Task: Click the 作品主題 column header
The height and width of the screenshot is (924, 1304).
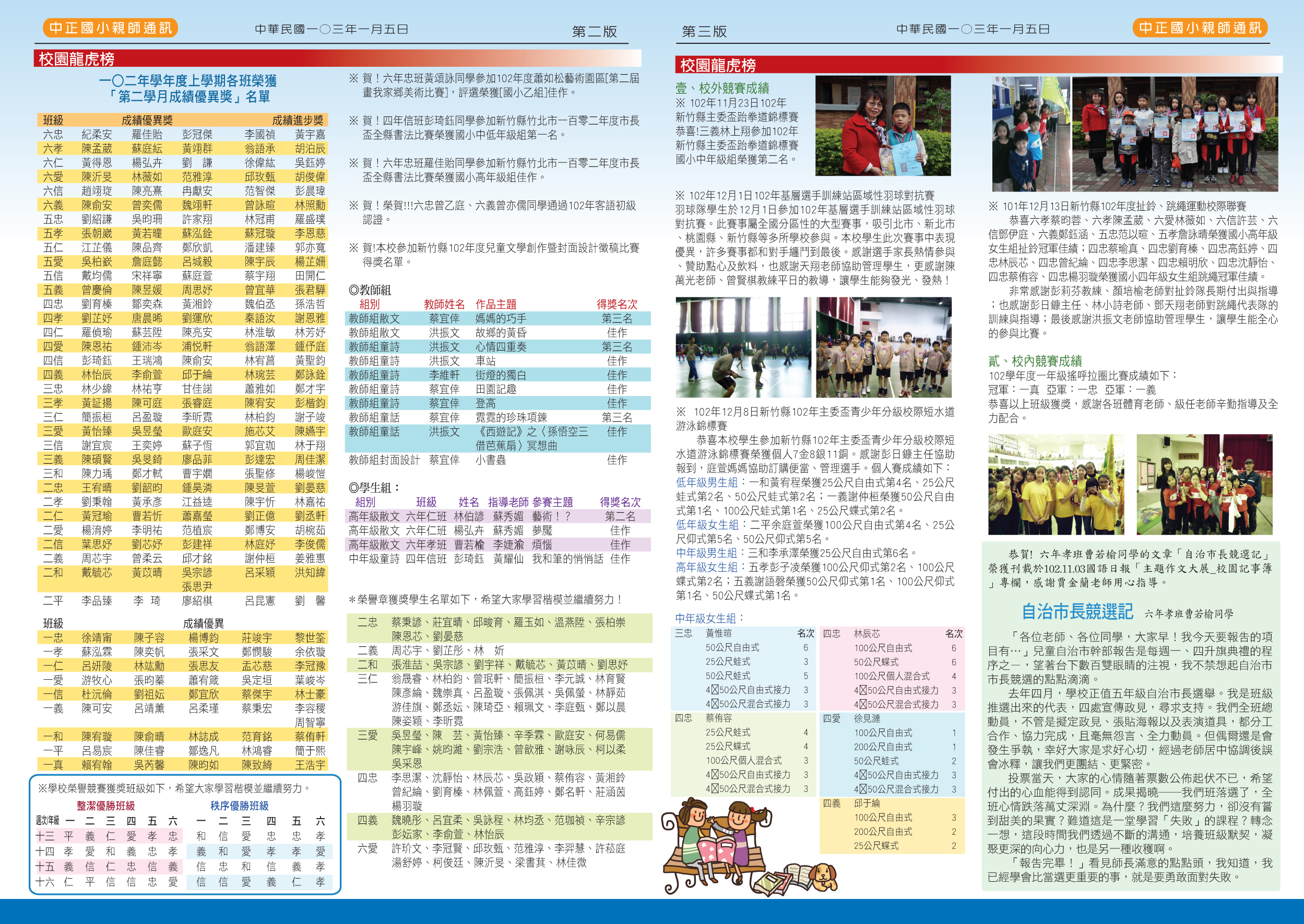Action: click(496, 304)
